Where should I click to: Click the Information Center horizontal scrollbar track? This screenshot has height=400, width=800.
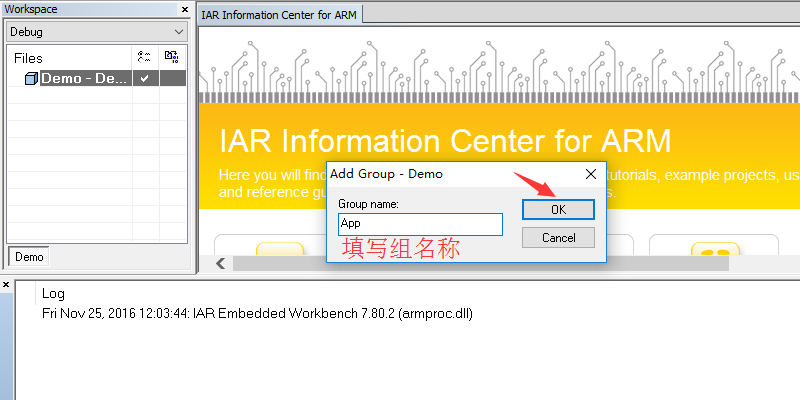(481, 263)
